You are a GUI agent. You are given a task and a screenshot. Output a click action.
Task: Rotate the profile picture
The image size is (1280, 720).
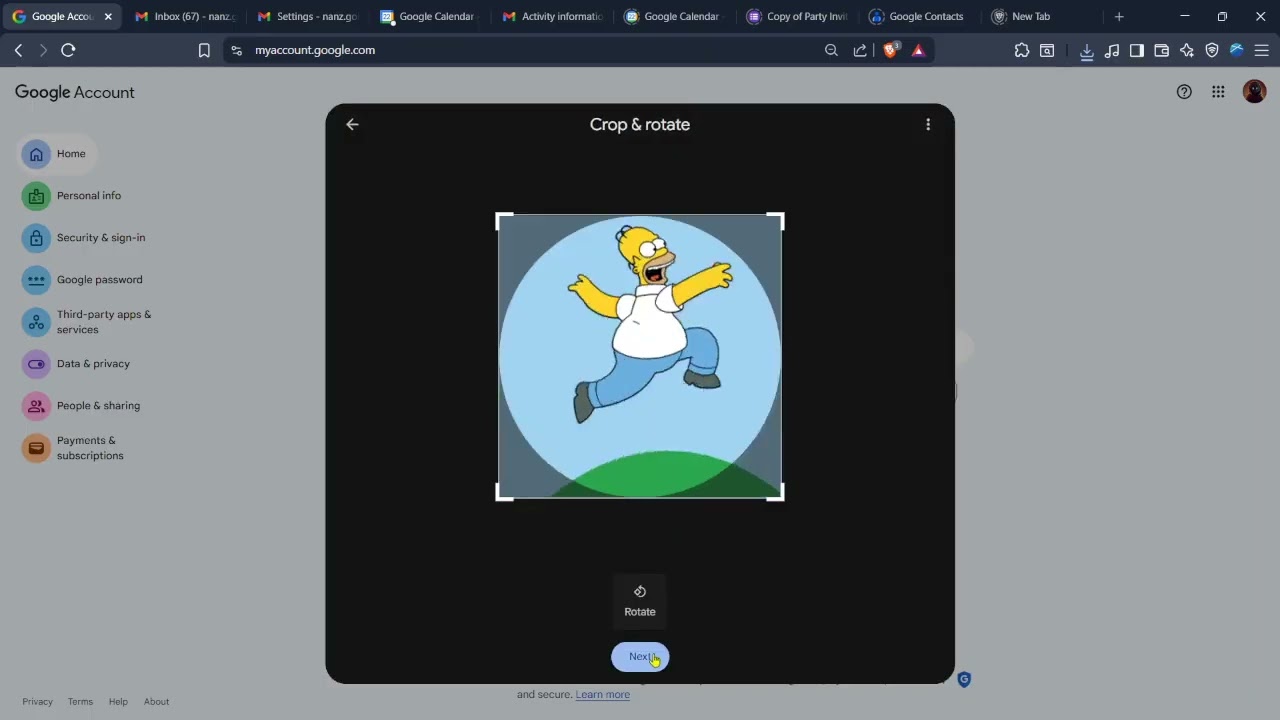tap(640, 601)
